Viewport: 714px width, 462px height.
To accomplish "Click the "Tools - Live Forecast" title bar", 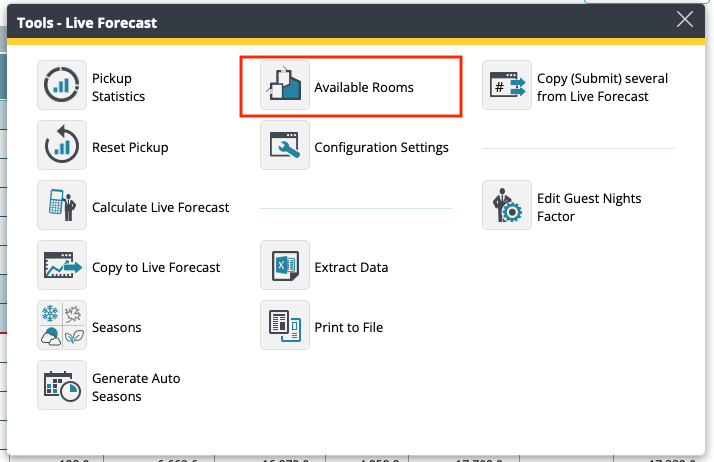I will pos(300,21).
